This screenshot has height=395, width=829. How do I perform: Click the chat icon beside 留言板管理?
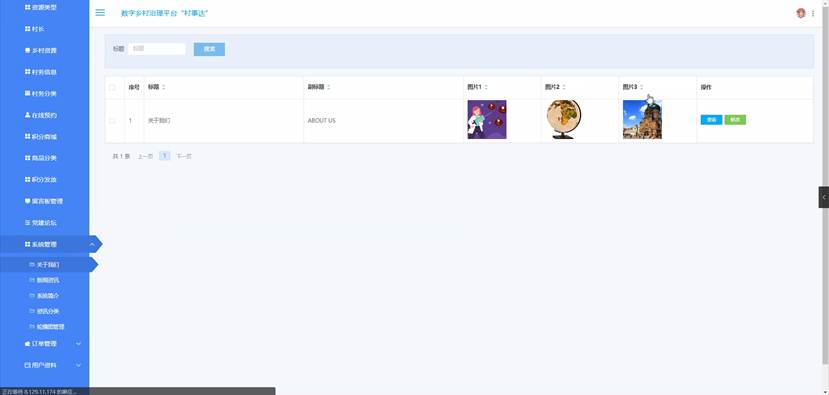[27, 201]
